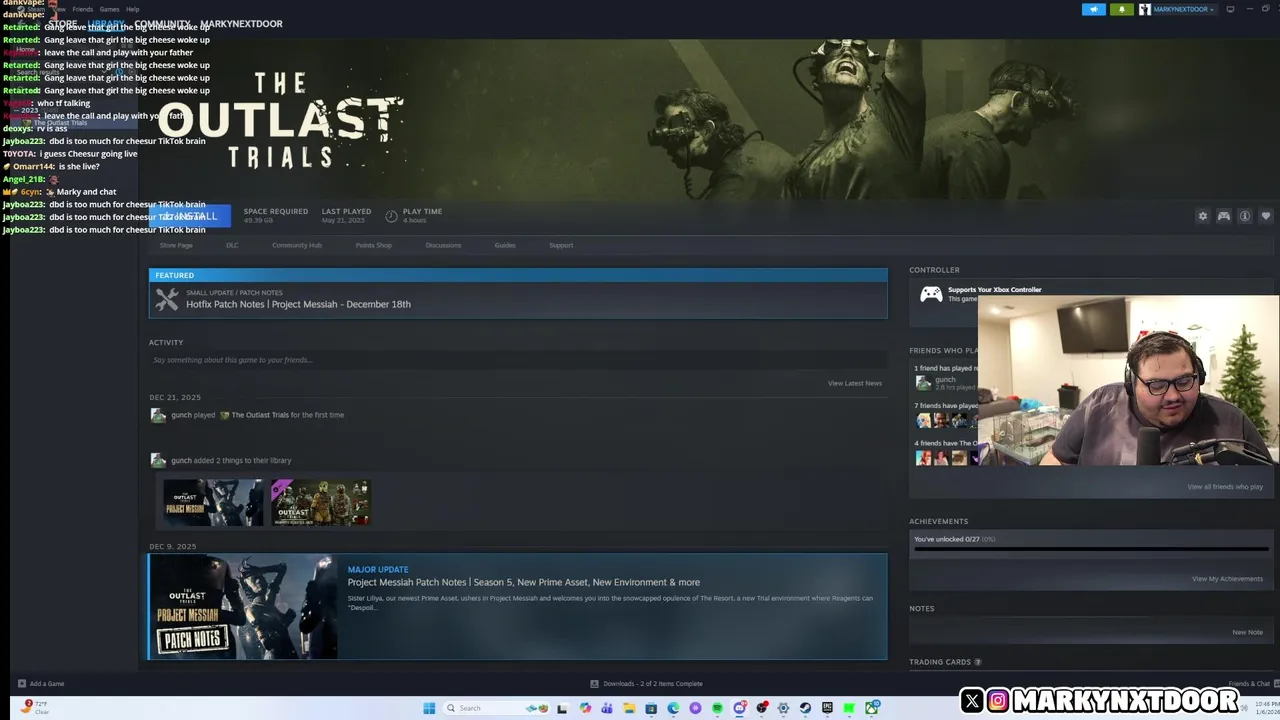Click 'Say something about this game' field
The width and height of the screenshot is (1280, 720).
click(518, 360)
